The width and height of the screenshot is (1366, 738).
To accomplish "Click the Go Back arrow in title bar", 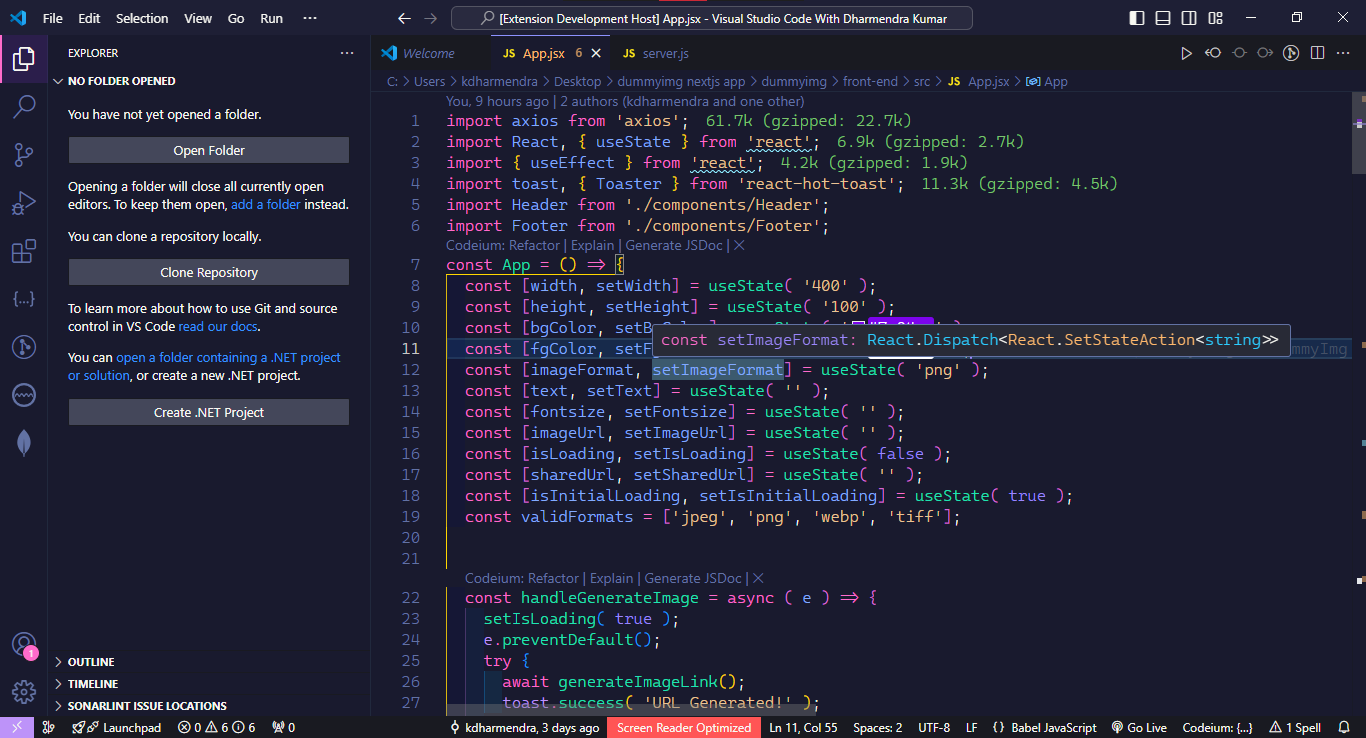I will (404, 18).
